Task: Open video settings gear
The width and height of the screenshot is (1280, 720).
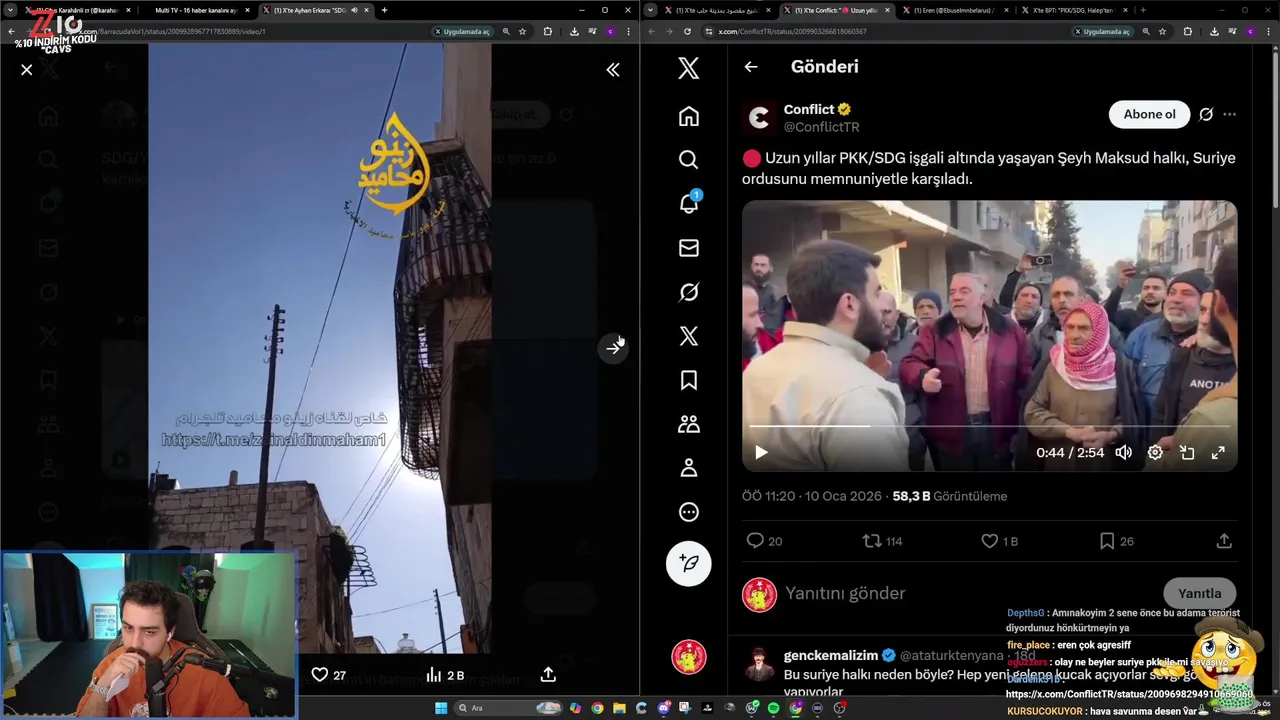Action: click(x=1155, y=452)
